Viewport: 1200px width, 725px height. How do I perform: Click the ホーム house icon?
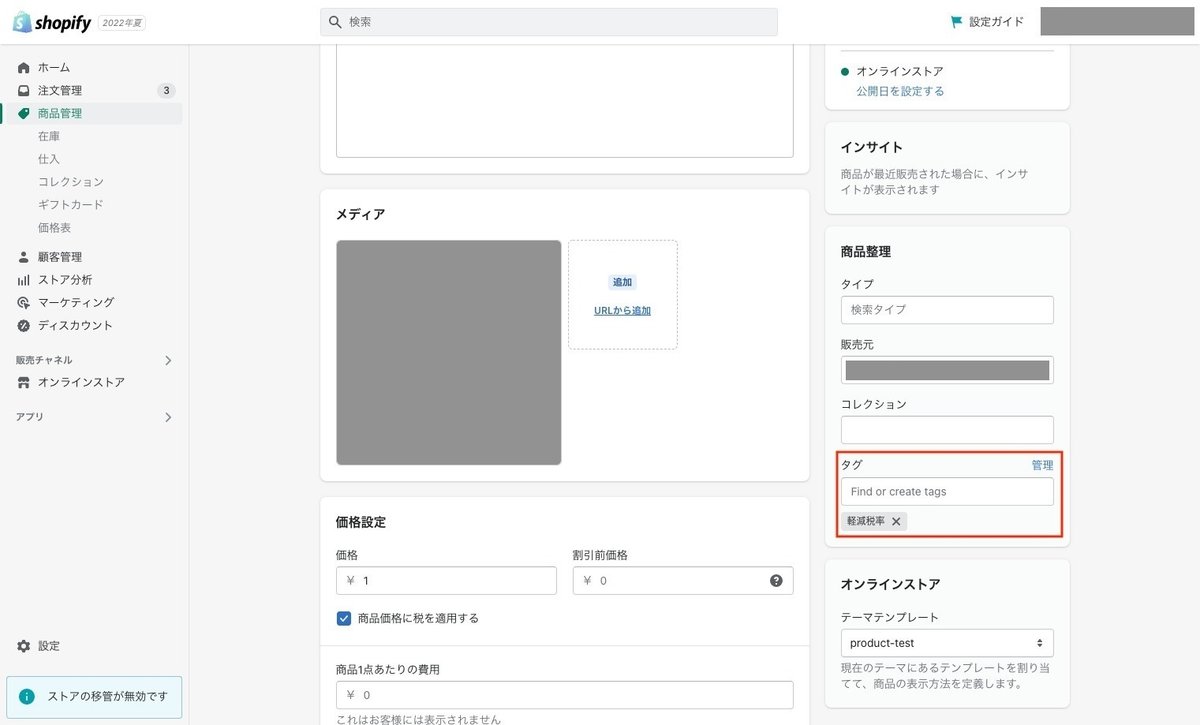[x=24, y=68]
